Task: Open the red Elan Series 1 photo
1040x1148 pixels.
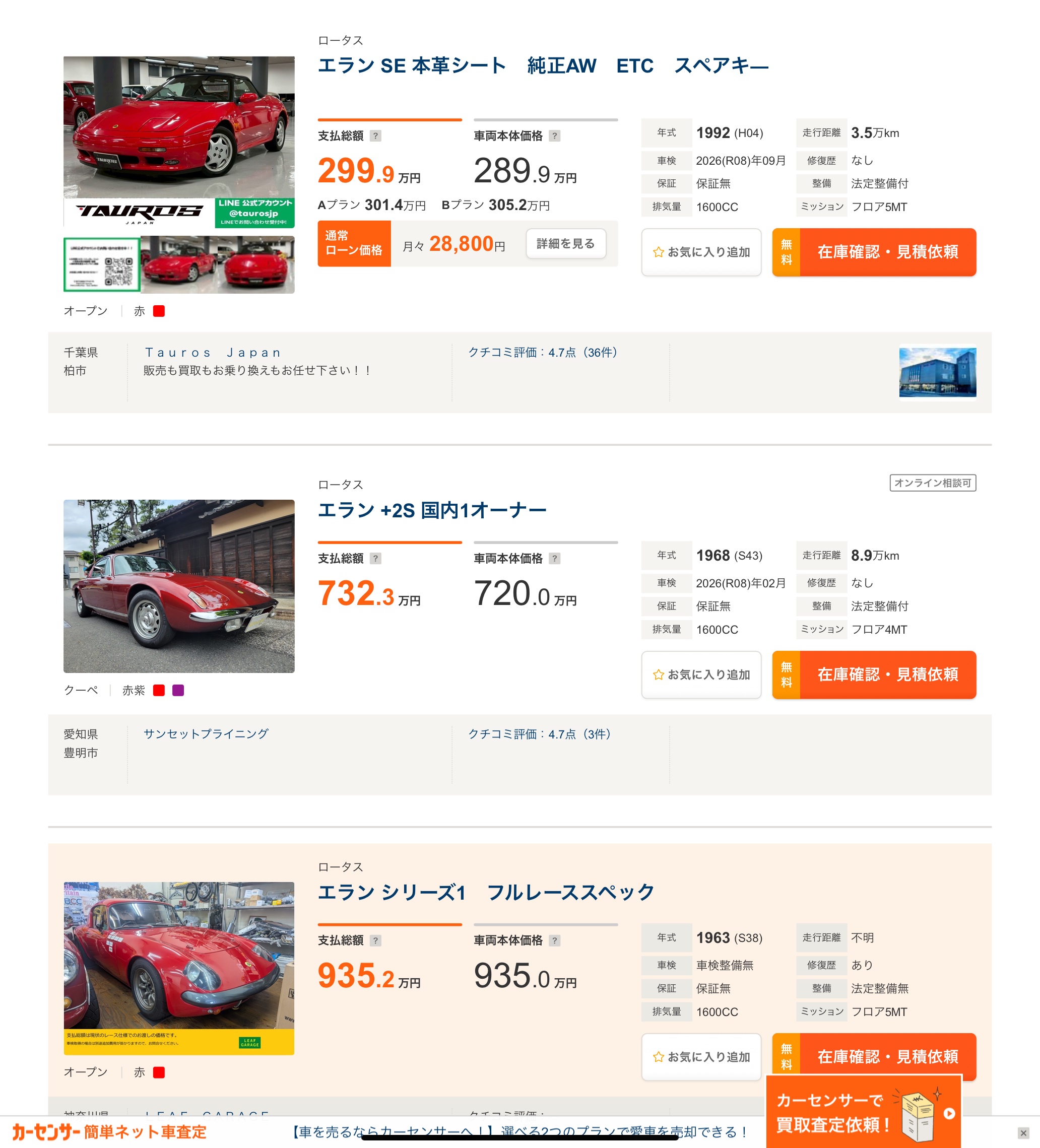Action: [x=179, y=968]
